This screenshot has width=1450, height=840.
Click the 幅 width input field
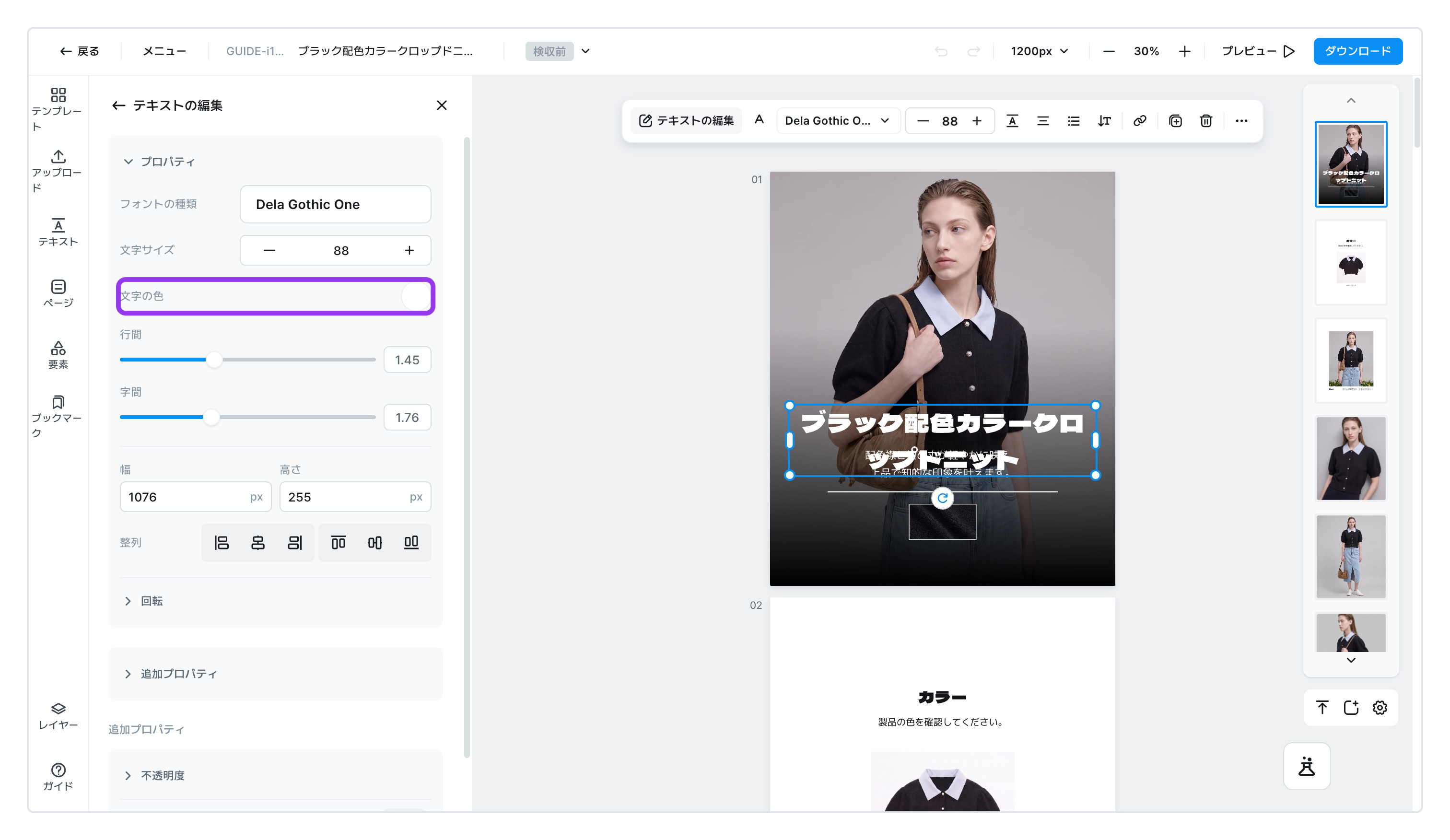pyautogui.click(x=195, y=497)
